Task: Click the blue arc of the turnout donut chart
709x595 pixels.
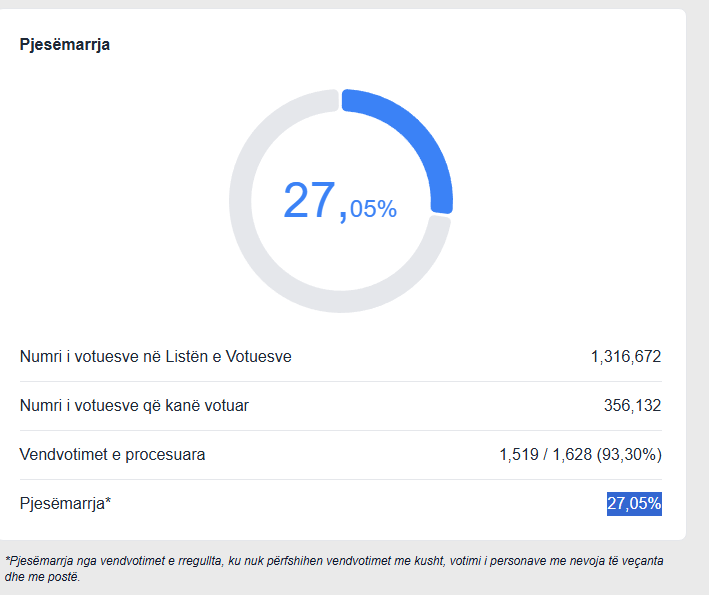Action: (422, 140)
